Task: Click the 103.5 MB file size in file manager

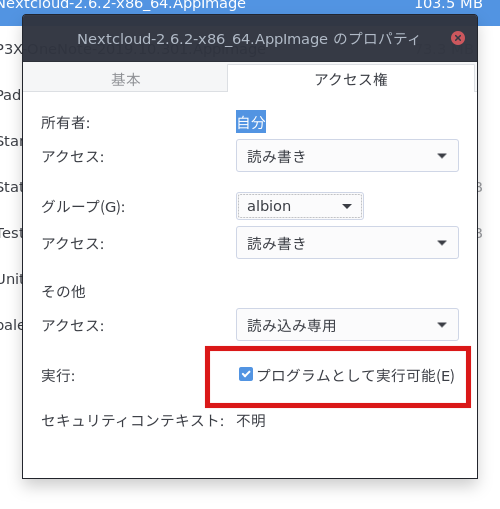Action: (448, 5)
